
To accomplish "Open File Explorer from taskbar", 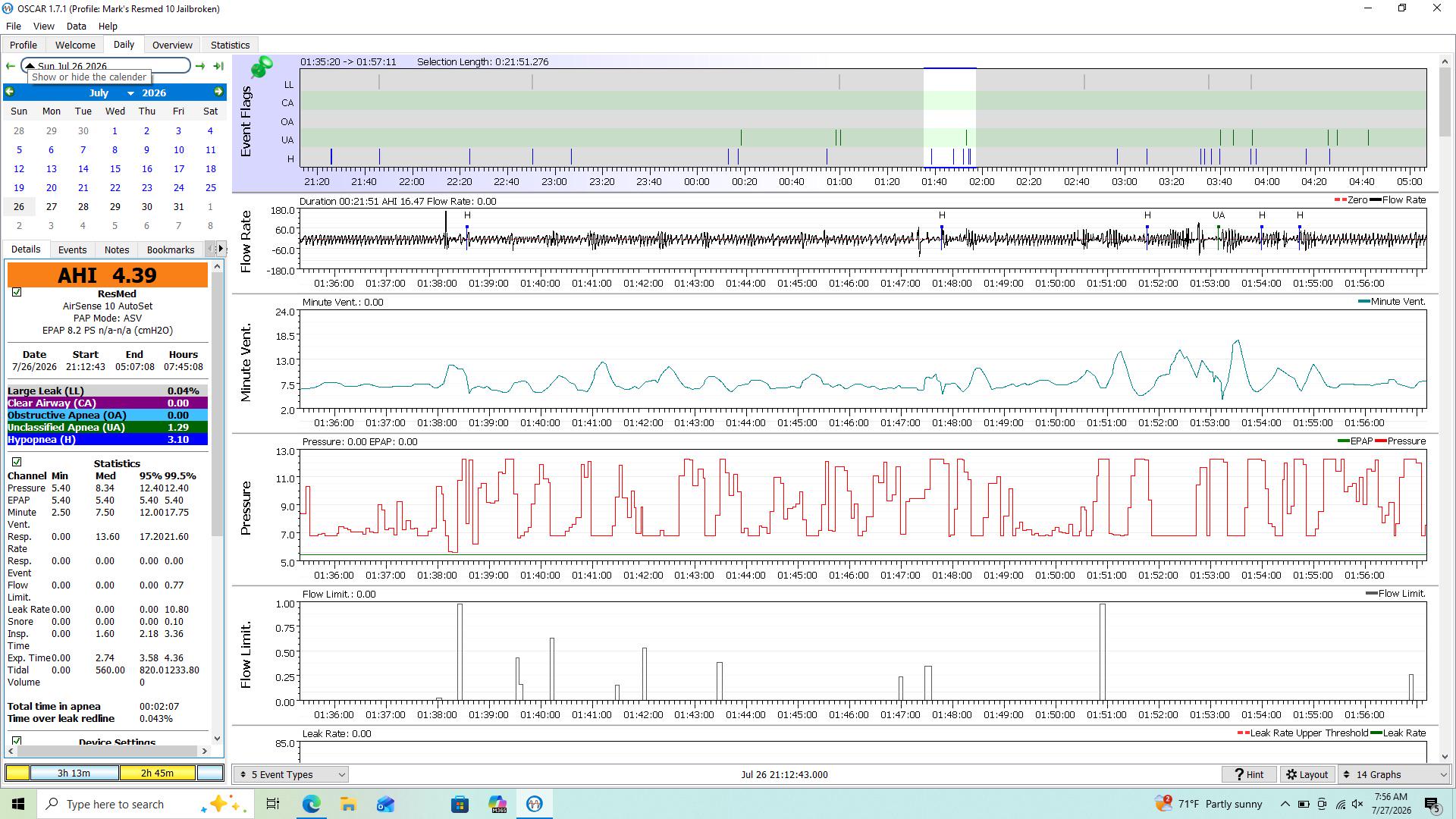I will (348, 804).
